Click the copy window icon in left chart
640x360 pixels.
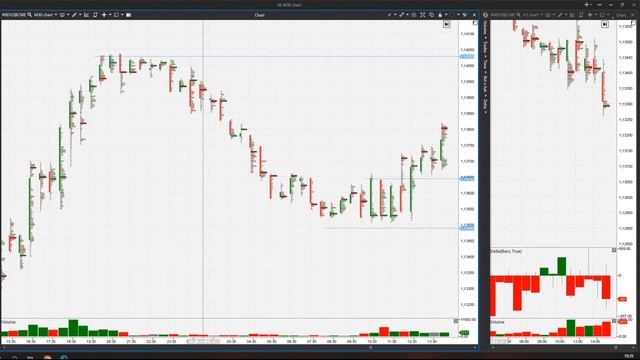(x=431, y=15)
